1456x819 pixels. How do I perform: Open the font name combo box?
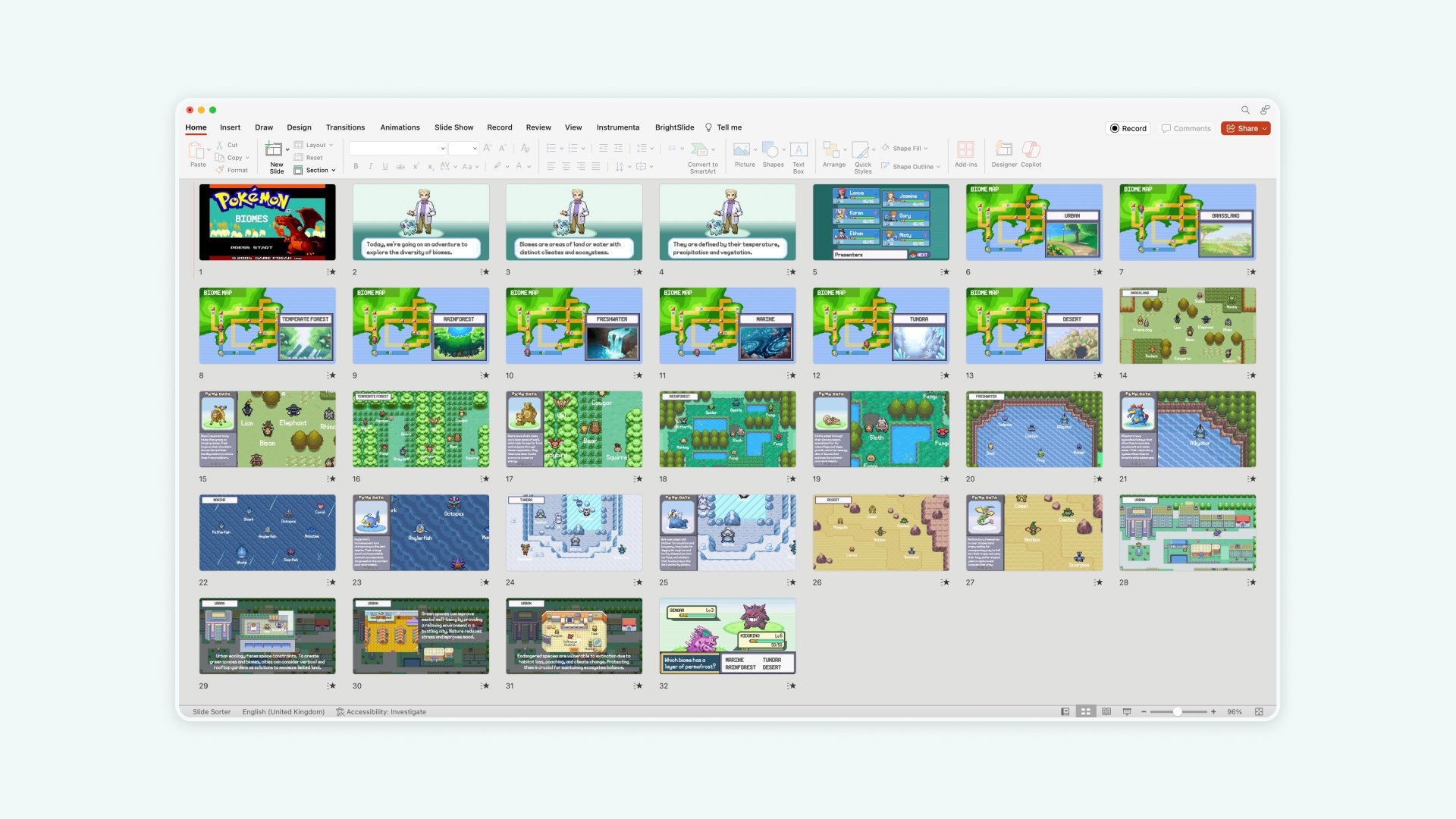pos(397,148)
